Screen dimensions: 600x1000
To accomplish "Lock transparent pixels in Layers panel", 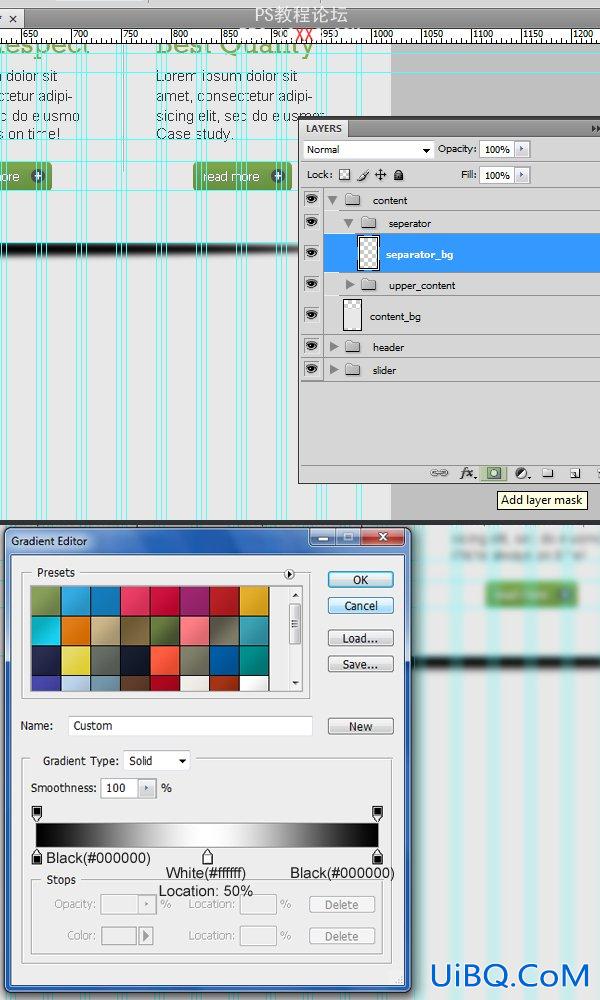I will point(345,175).
